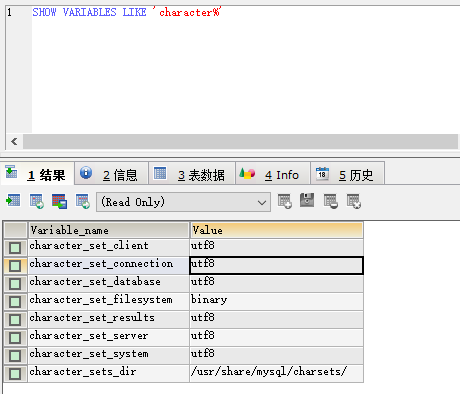
Task: Click the save changes floppy disk icon
Action: [307, 200]
